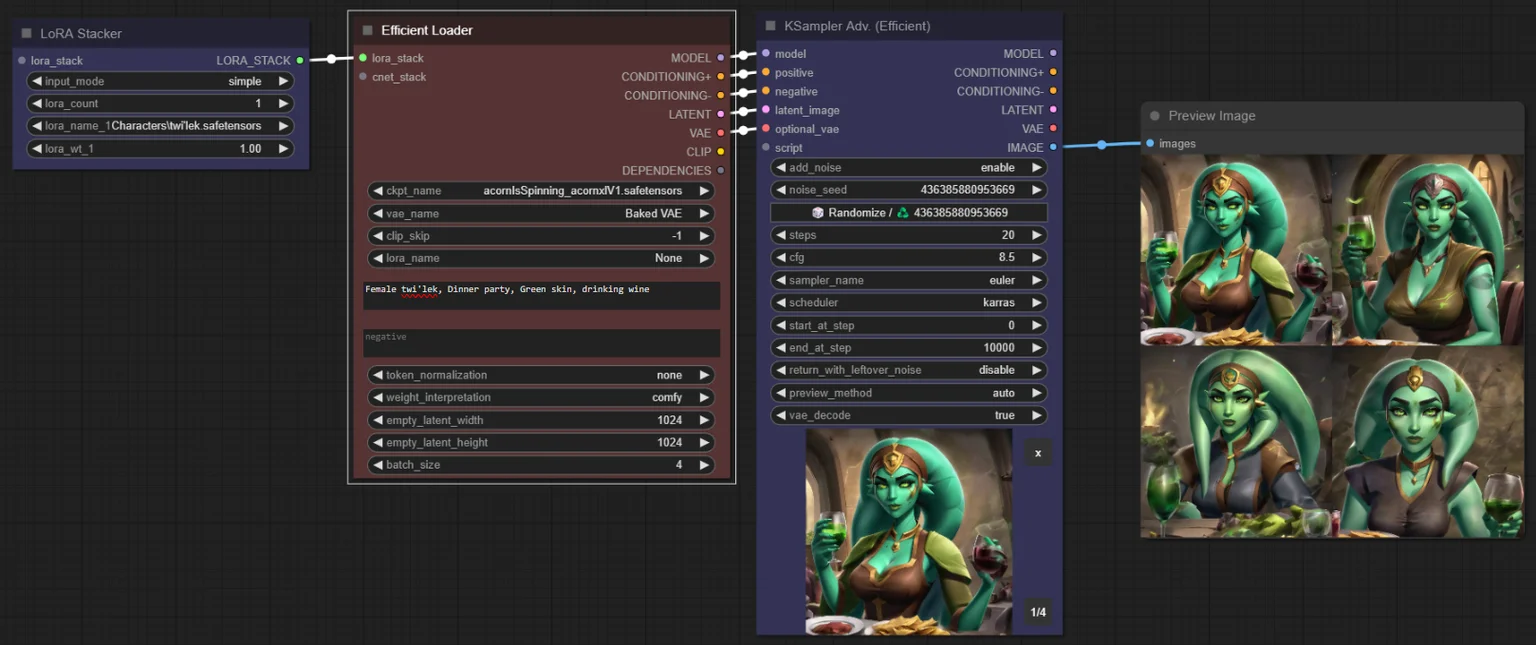Click the LORA_STACK output port

pyautogui.click(x=300, y=60)
